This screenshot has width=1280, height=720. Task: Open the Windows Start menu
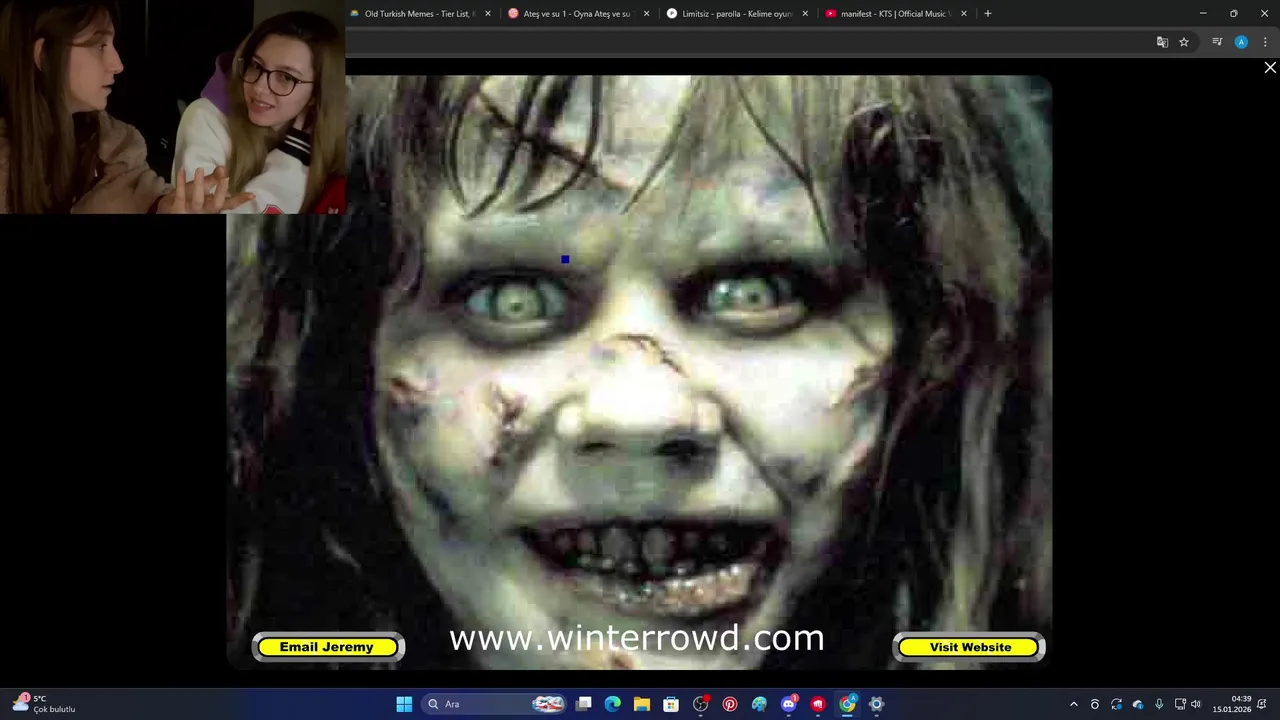pos(404,704)
